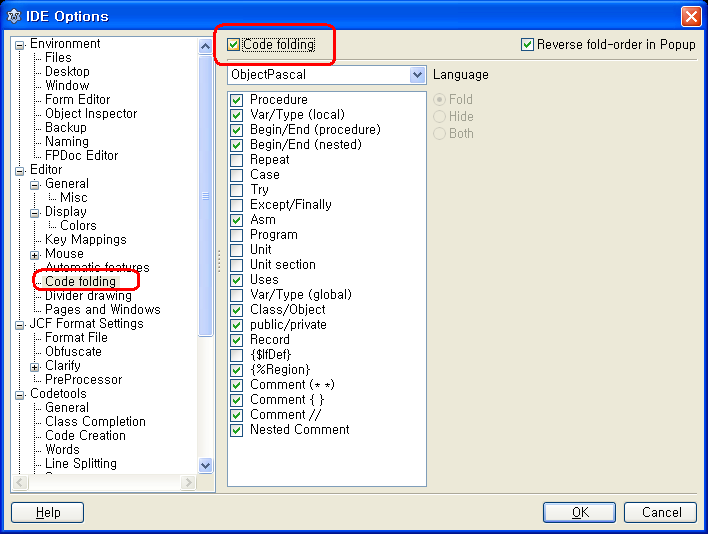
Task: Check the Unit fold option
Action: pos(236,250)
